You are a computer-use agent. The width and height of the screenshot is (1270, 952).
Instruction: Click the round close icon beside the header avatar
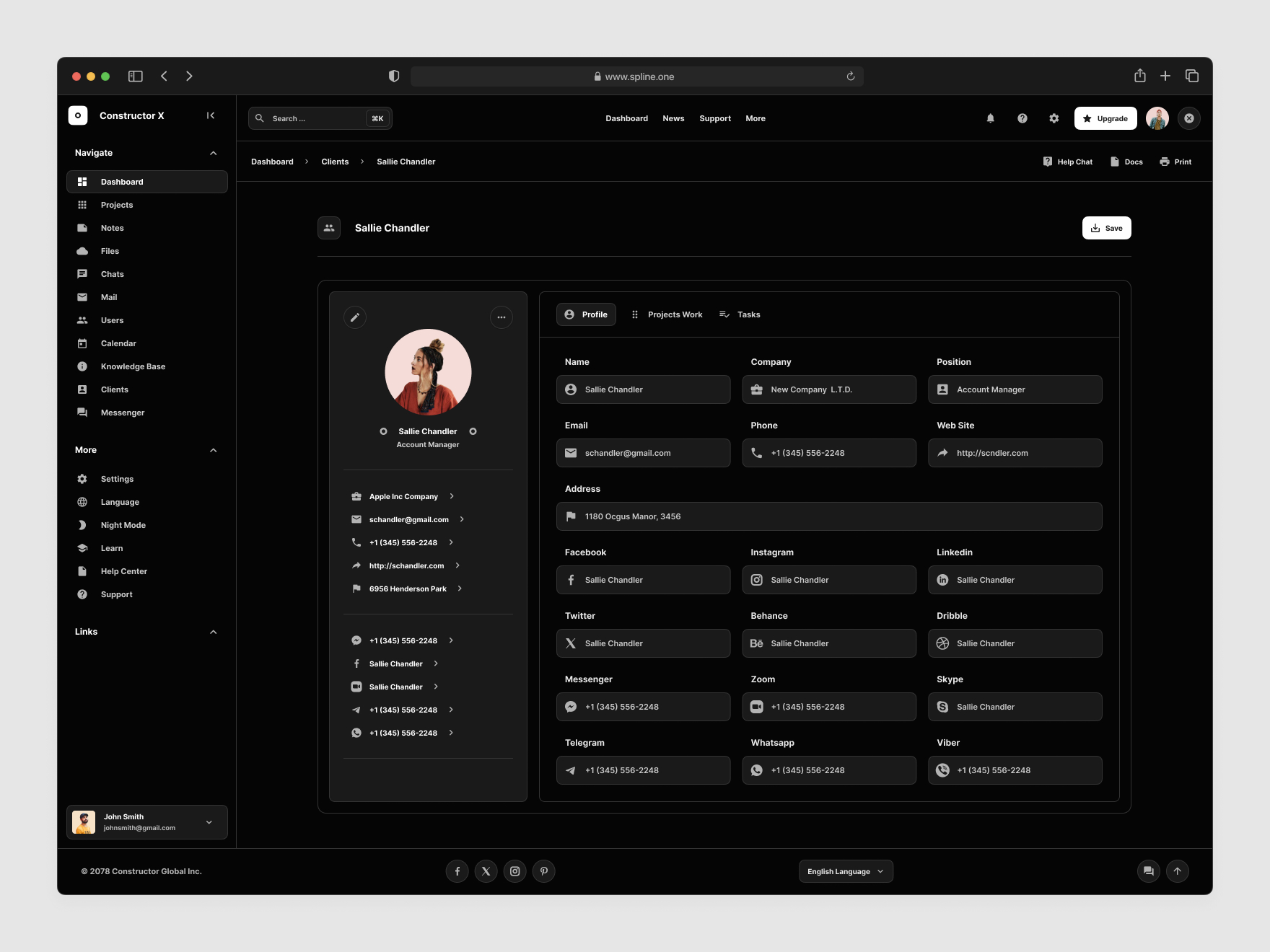point(1189,118)
